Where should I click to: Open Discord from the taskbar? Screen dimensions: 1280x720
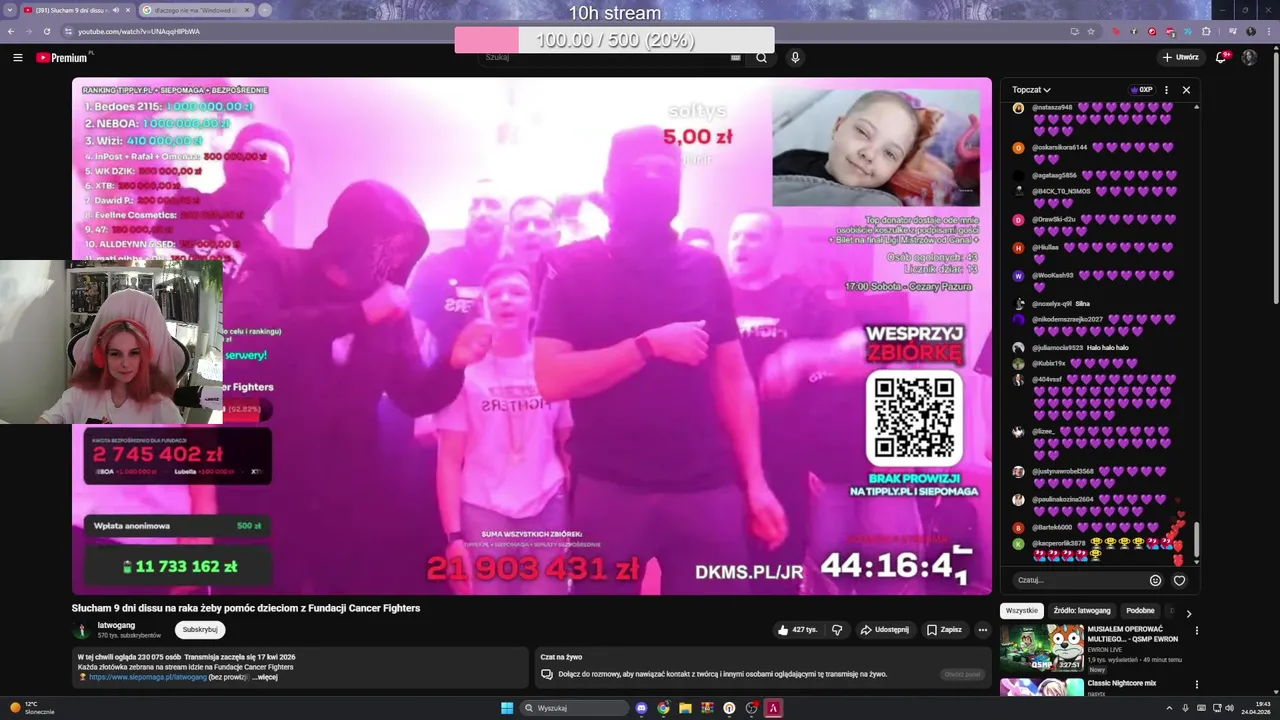click(641, 708)
